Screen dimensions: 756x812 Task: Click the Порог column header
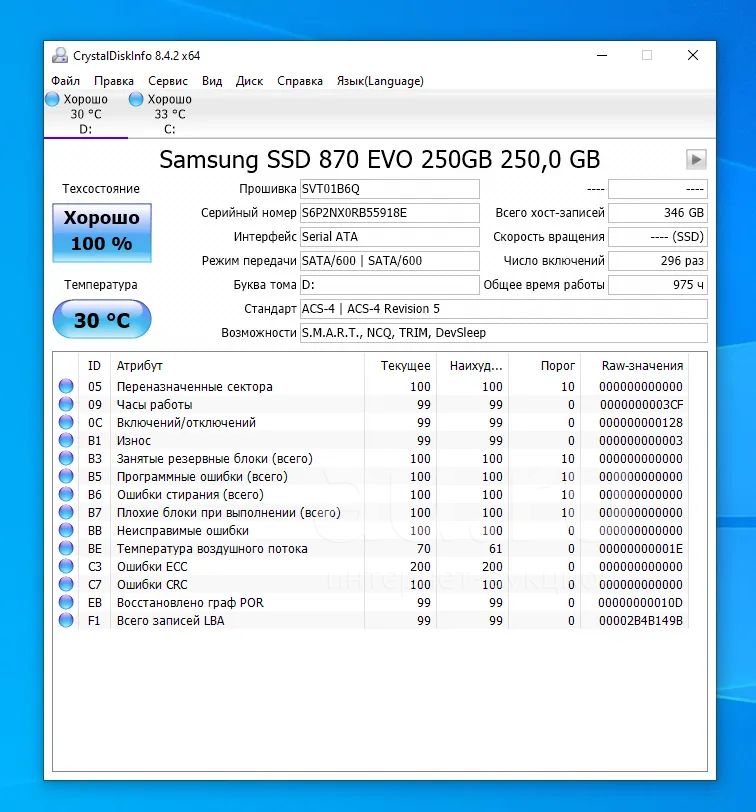click(x=545, y=366)
